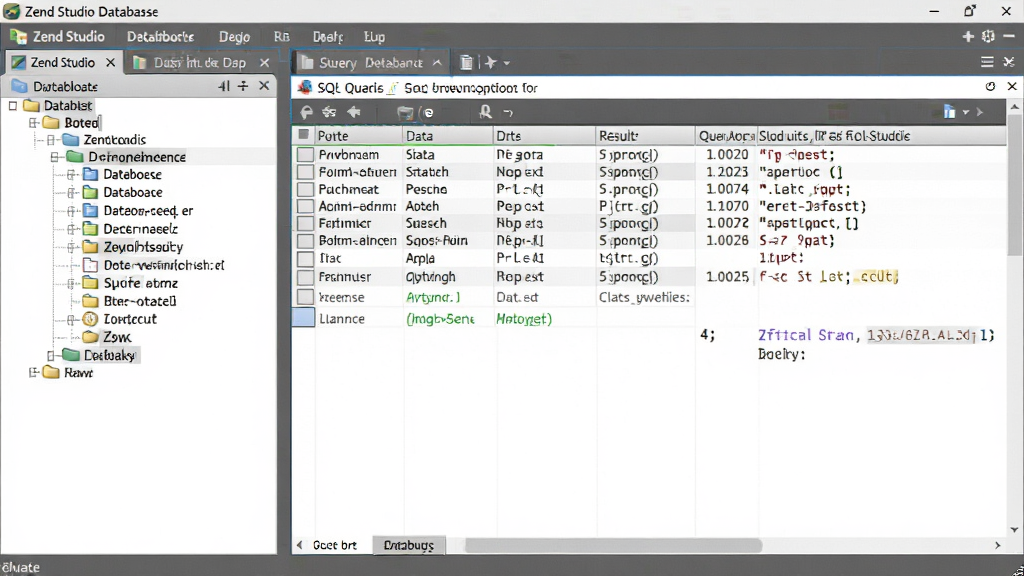Close the SQL Quaris panel
This screenshot has width=1024, height=576.
[x=1012, y=86]
